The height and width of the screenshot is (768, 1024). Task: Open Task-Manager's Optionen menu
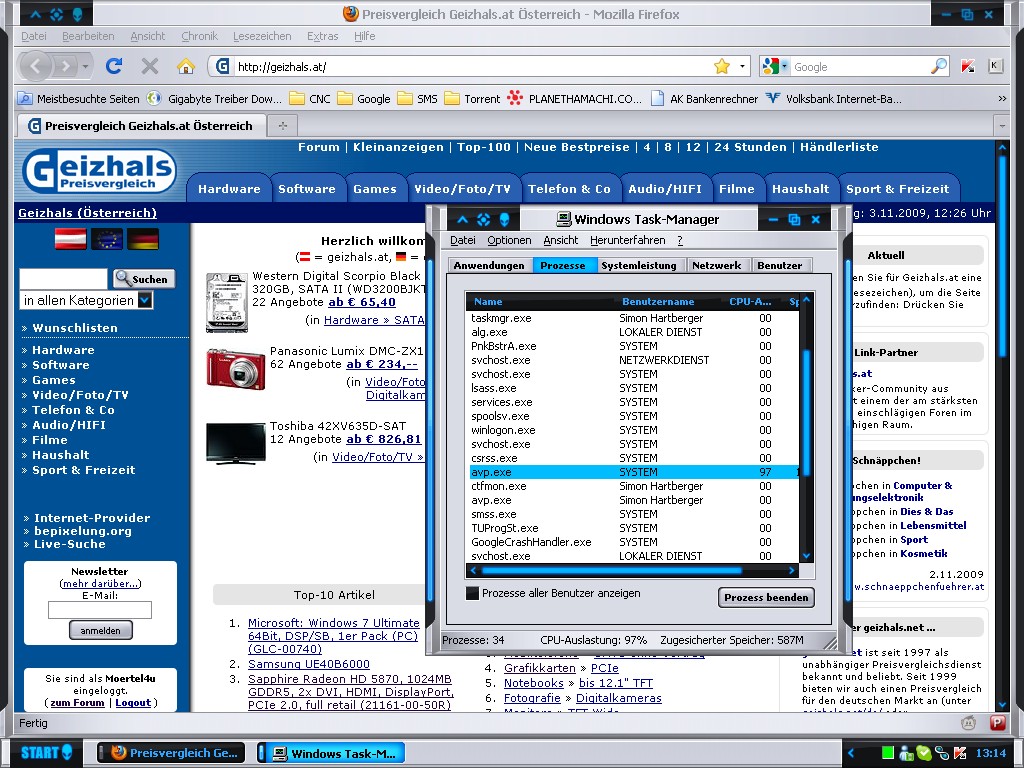(x=509, y=240)
